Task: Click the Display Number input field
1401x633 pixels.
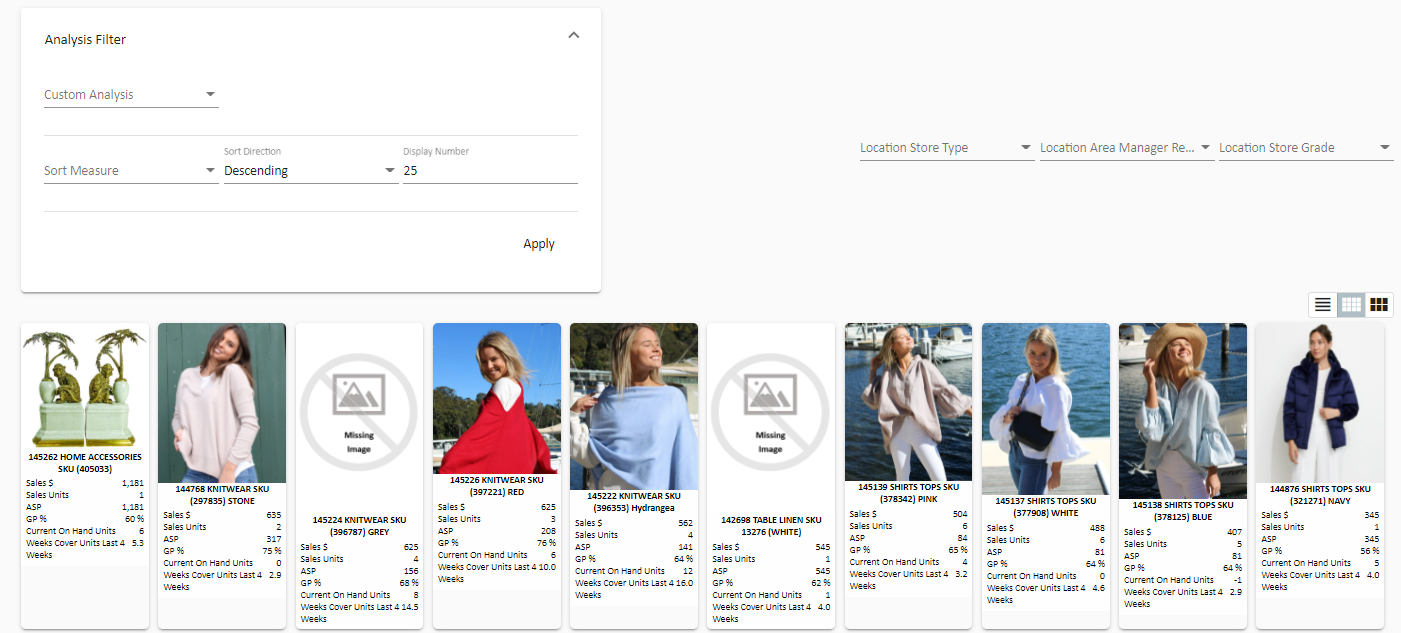Action: (489, 171)
